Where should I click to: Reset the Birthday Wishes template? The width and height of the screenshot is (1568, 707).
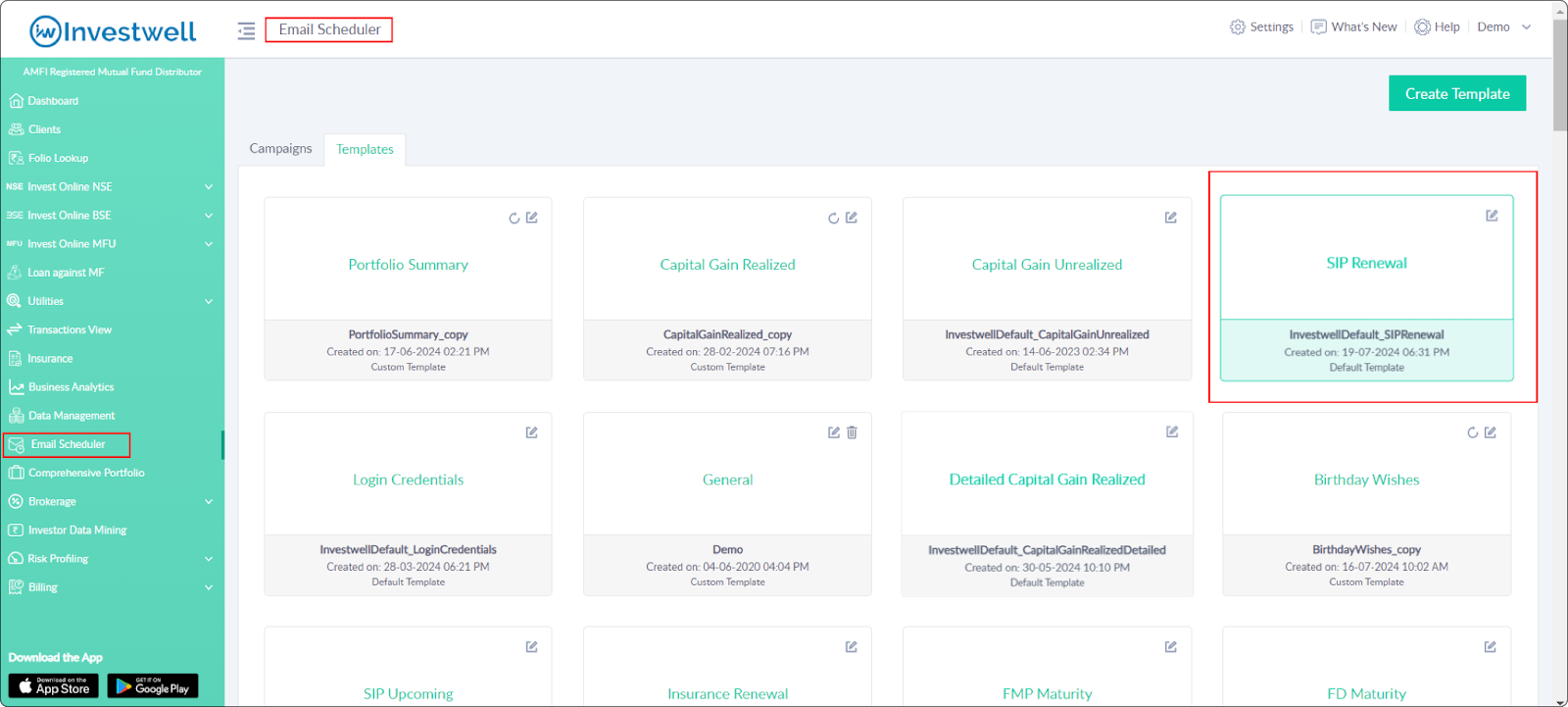click(1472, 432)
